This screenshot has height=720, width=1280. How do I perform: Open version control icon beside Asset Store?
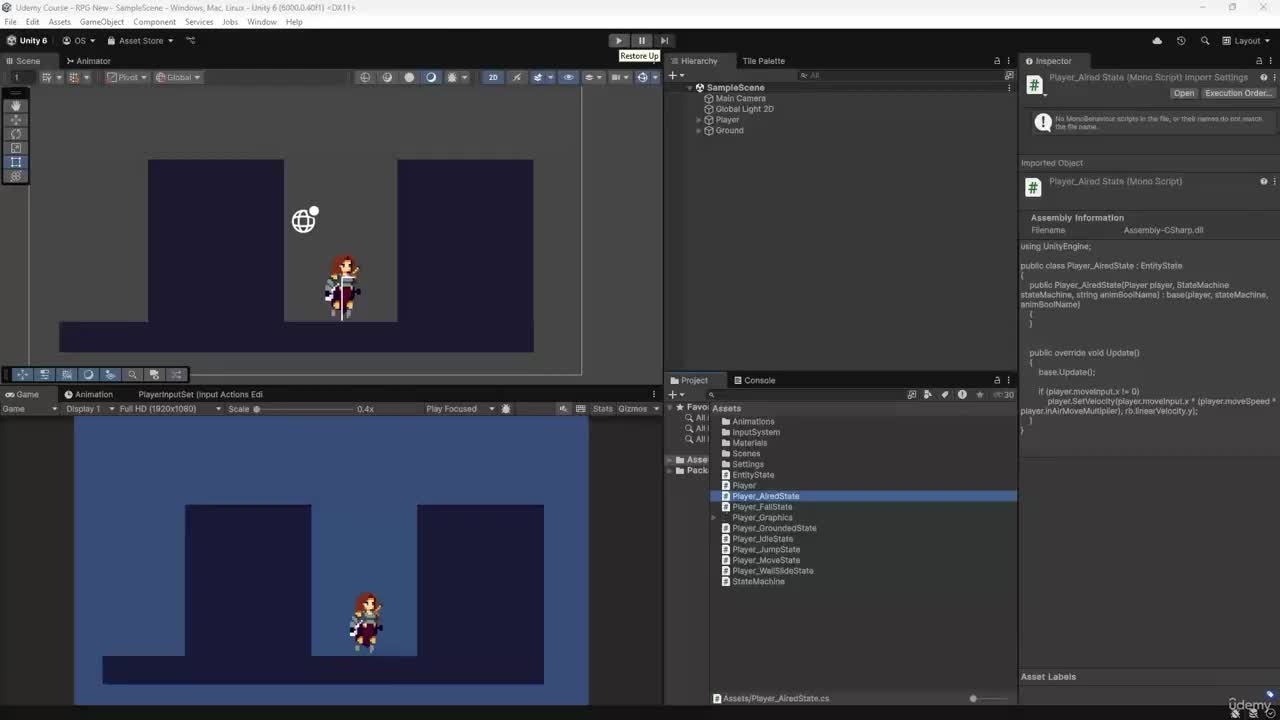(x=190, y=41)
